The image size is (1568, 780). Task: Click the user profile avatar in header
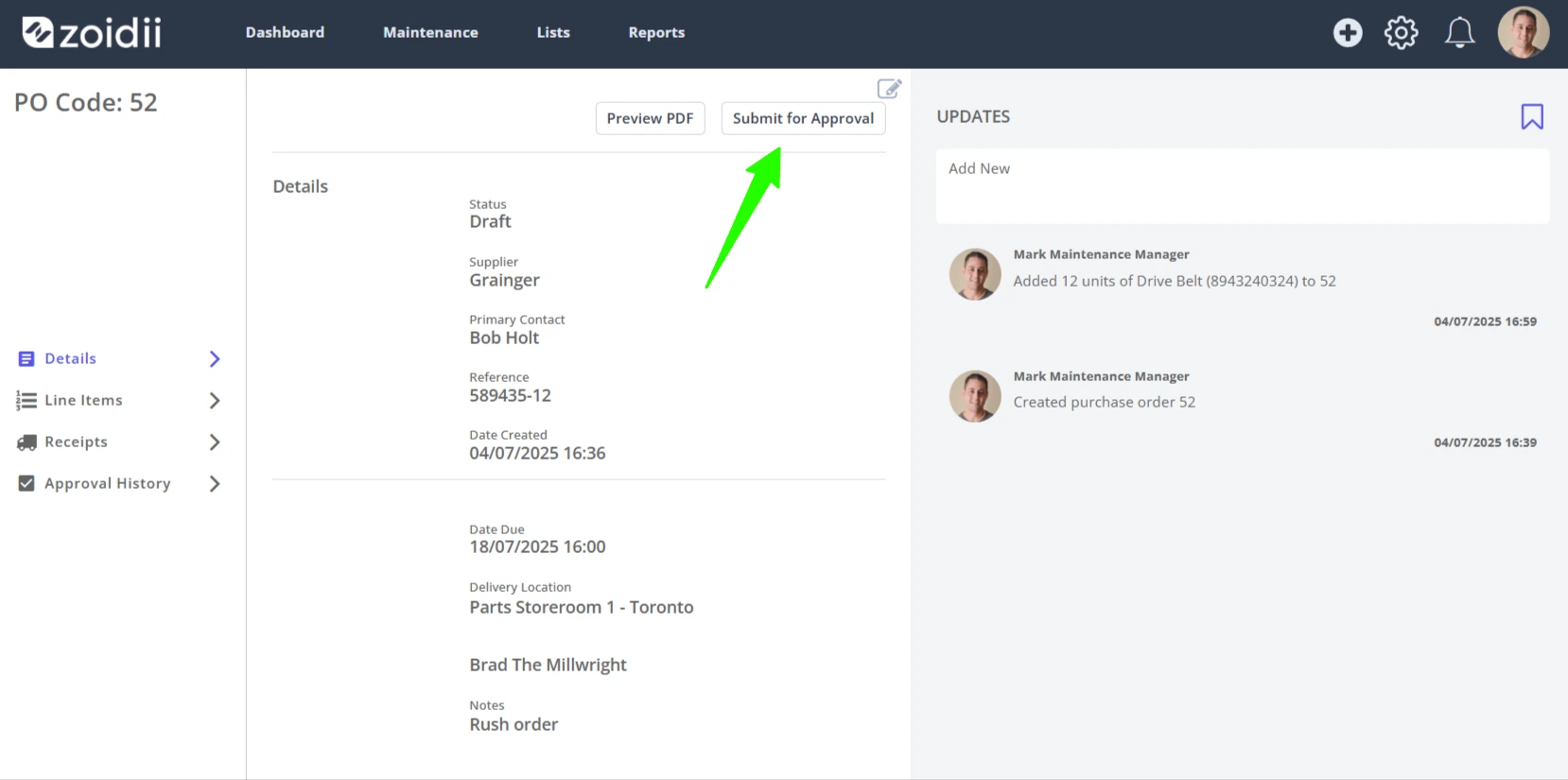(1523, 33)
